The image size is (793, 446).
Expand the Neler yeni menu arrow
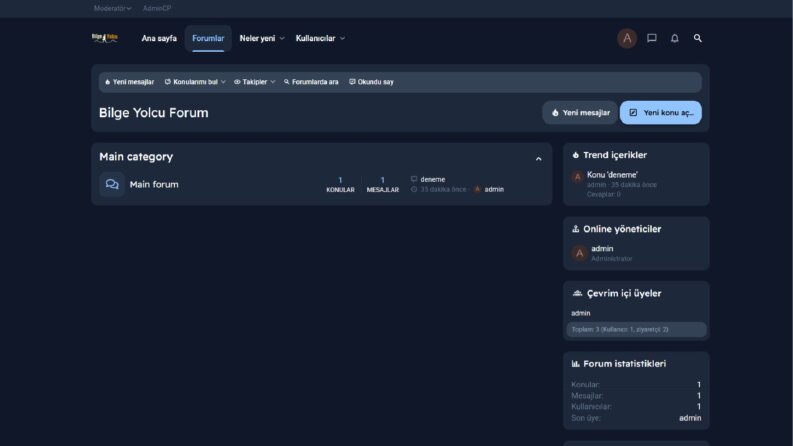[282, 38]
